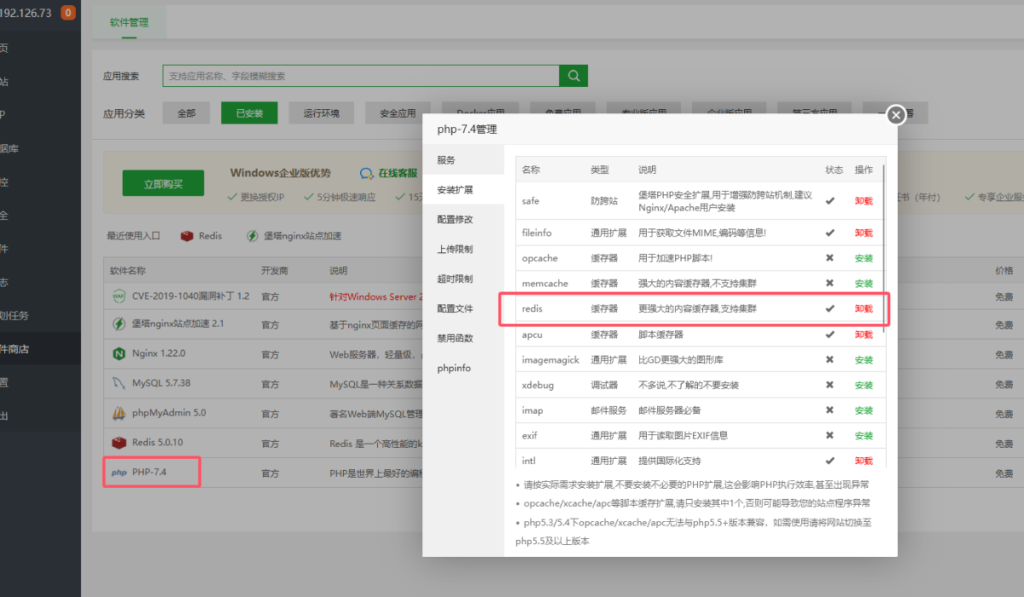
Task: Install the exif extension
Action: click(863, 436)
